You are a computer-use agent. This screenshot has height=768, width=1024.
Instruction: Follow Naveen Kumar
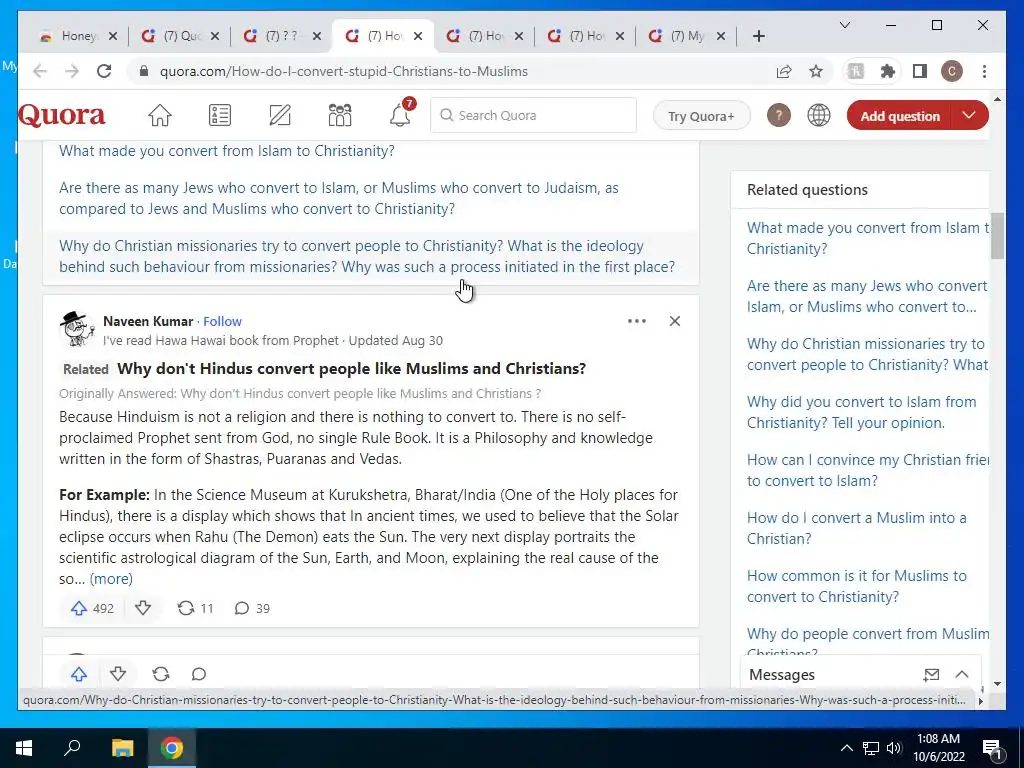(222, 321)
